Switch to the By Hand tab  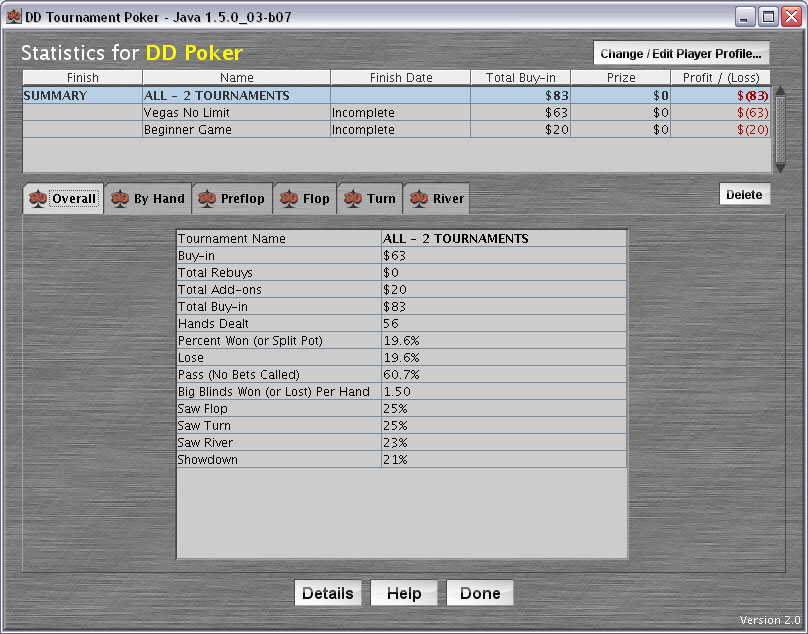(158, 199)
